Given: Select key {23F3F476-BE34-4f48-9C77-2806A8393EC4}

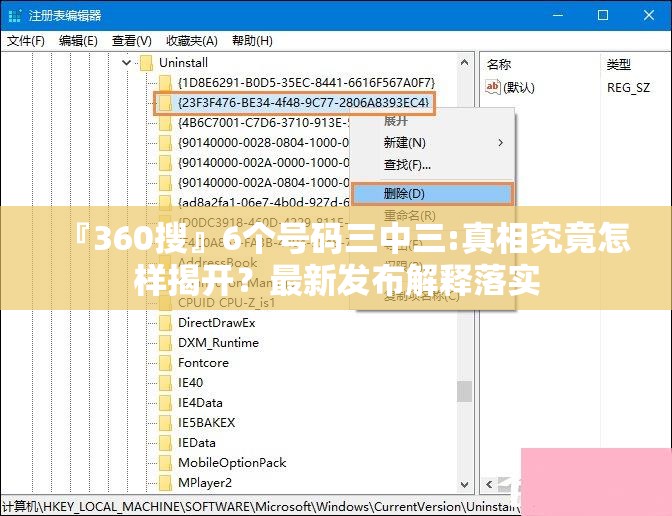Looking at the screenshot, I should [303, 103].
